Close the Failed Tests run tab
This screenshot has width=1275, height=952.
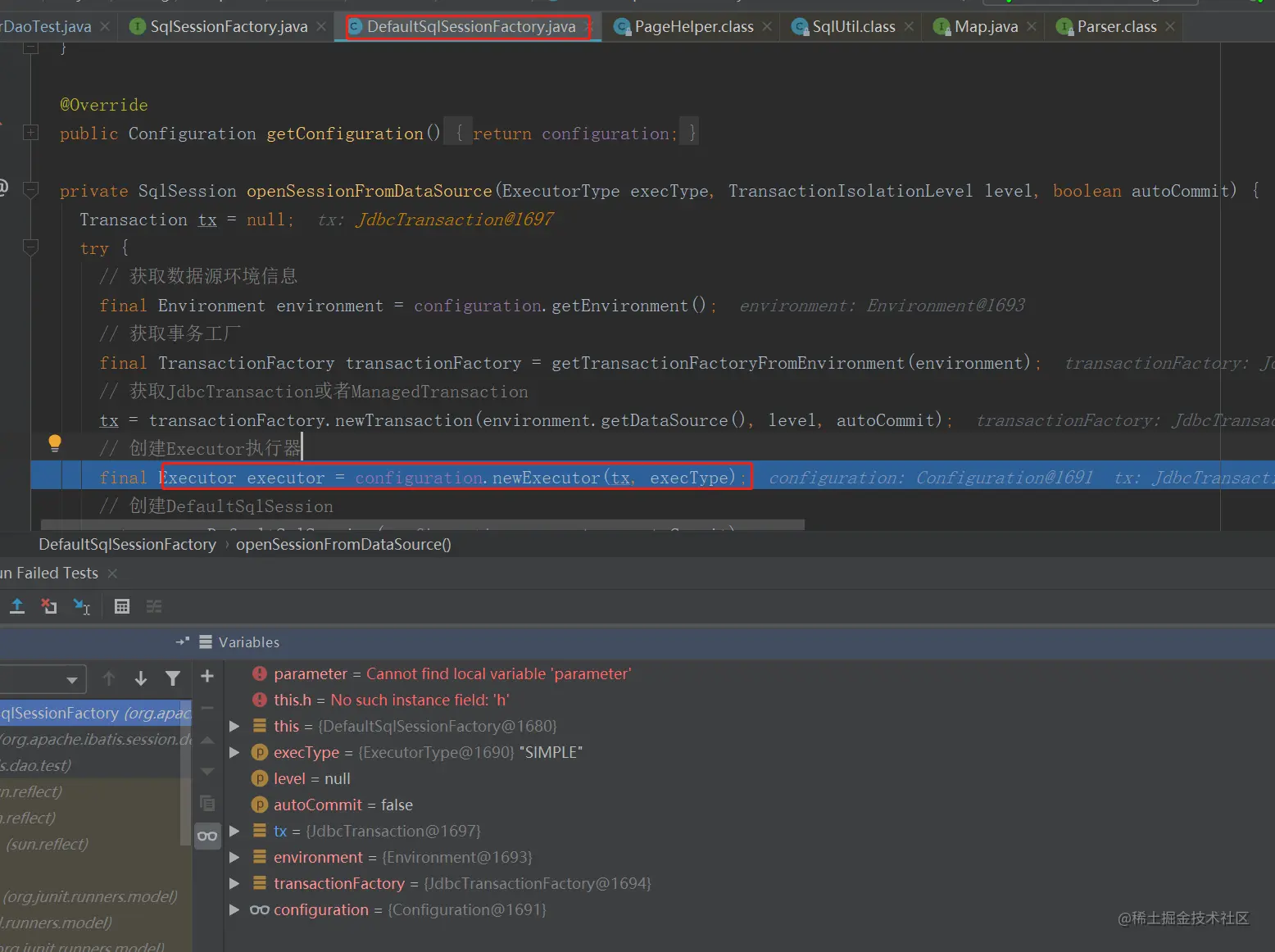[112, 573]
